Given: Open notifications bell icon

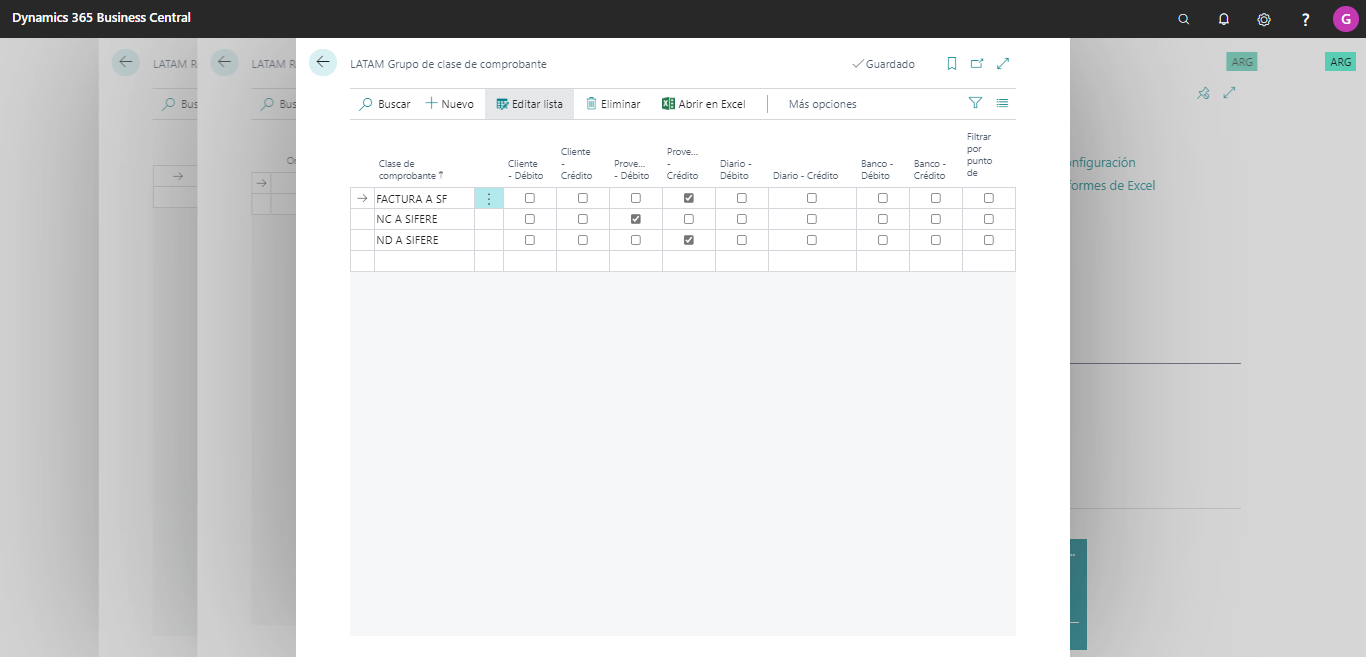Looking at the screenshot, I should [x=1224, y=19].
